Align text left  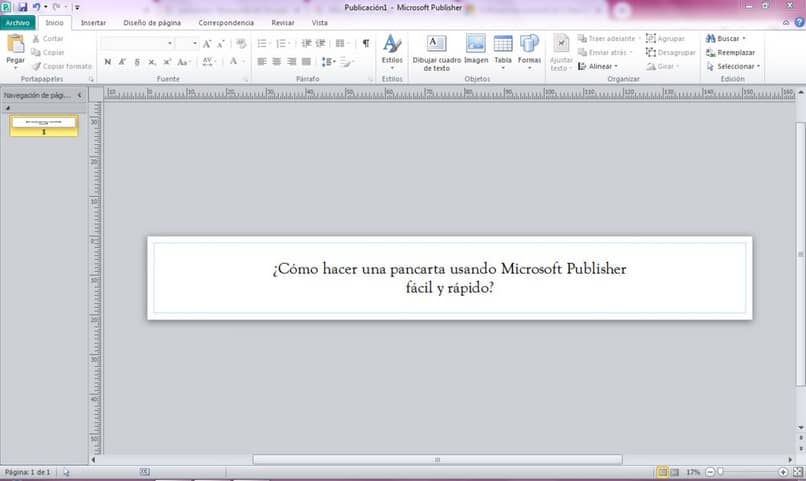point(262,62)
